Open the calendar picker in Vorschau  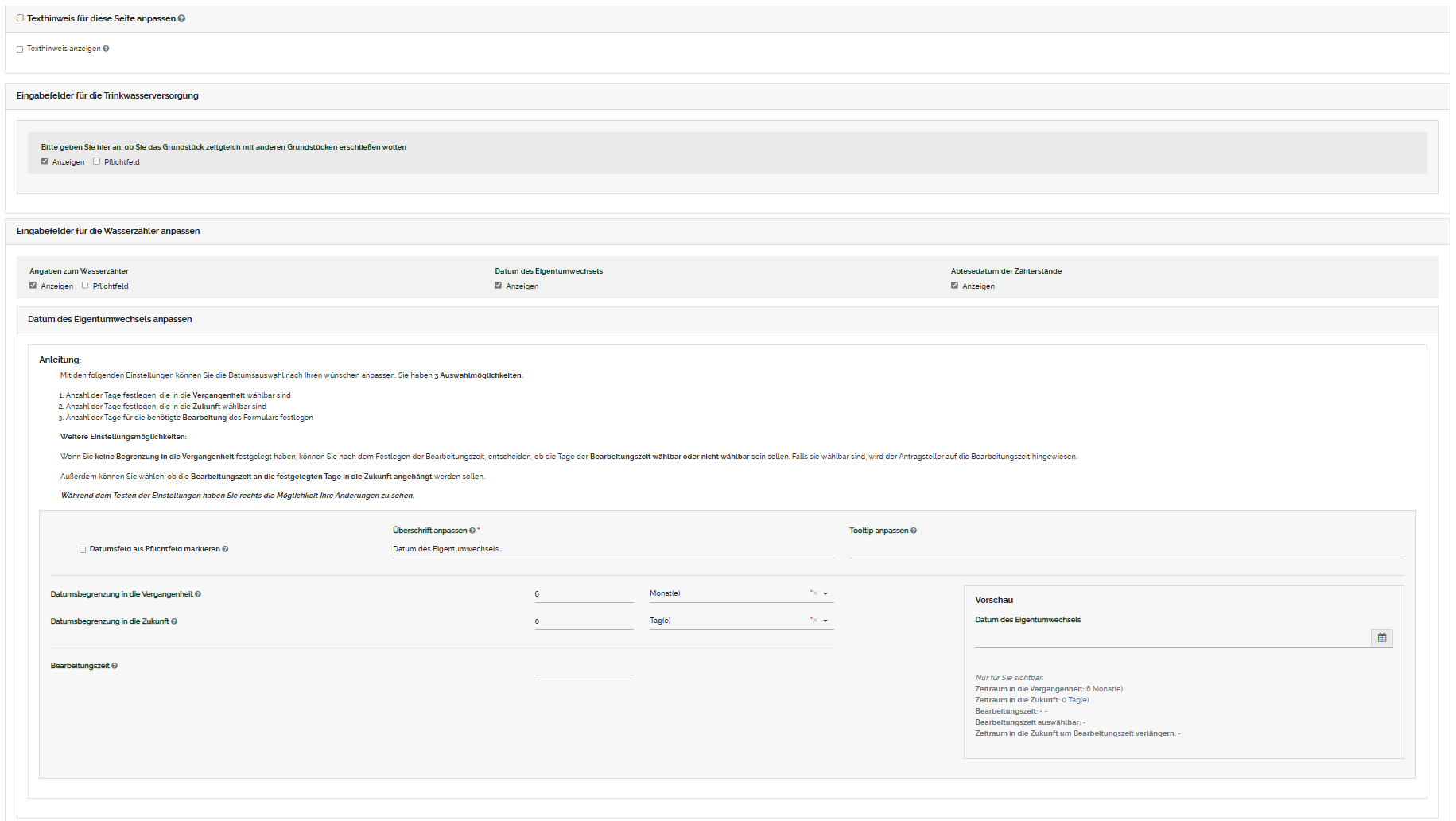click(1381, 638)
